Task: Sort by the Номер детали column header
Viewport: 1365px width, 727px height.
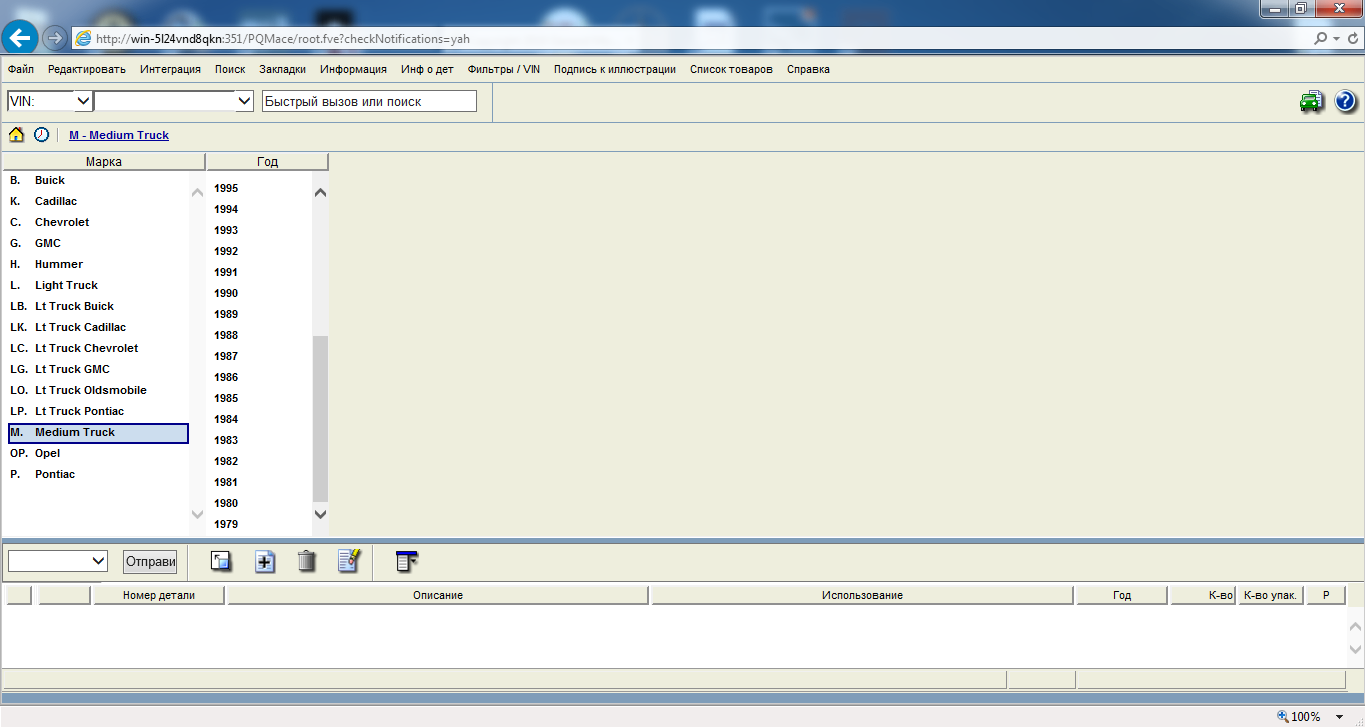Action: pos(159,595)
